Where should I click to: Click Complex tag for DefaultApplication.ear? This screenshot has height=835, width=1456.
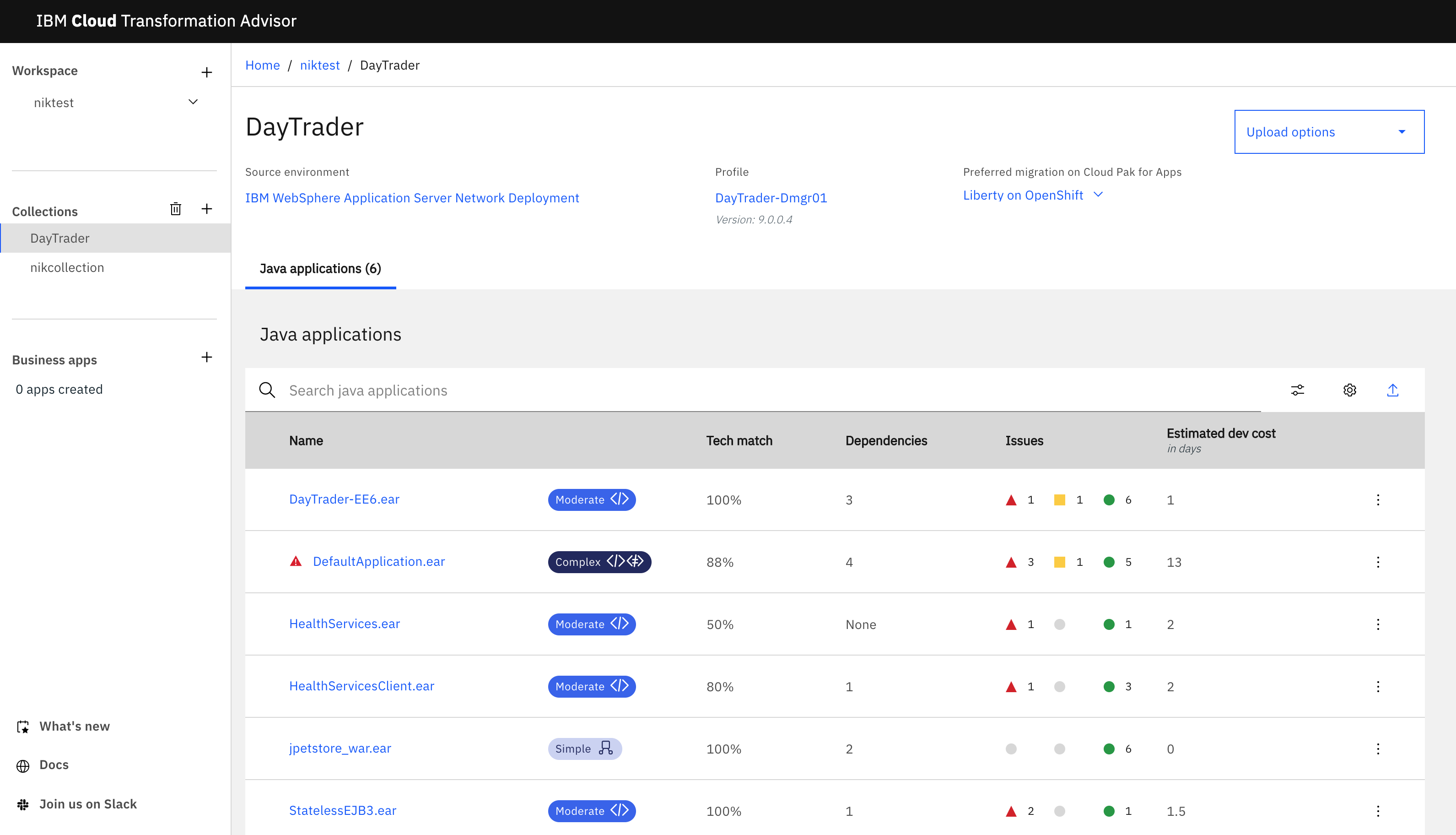tap(599, 562)
